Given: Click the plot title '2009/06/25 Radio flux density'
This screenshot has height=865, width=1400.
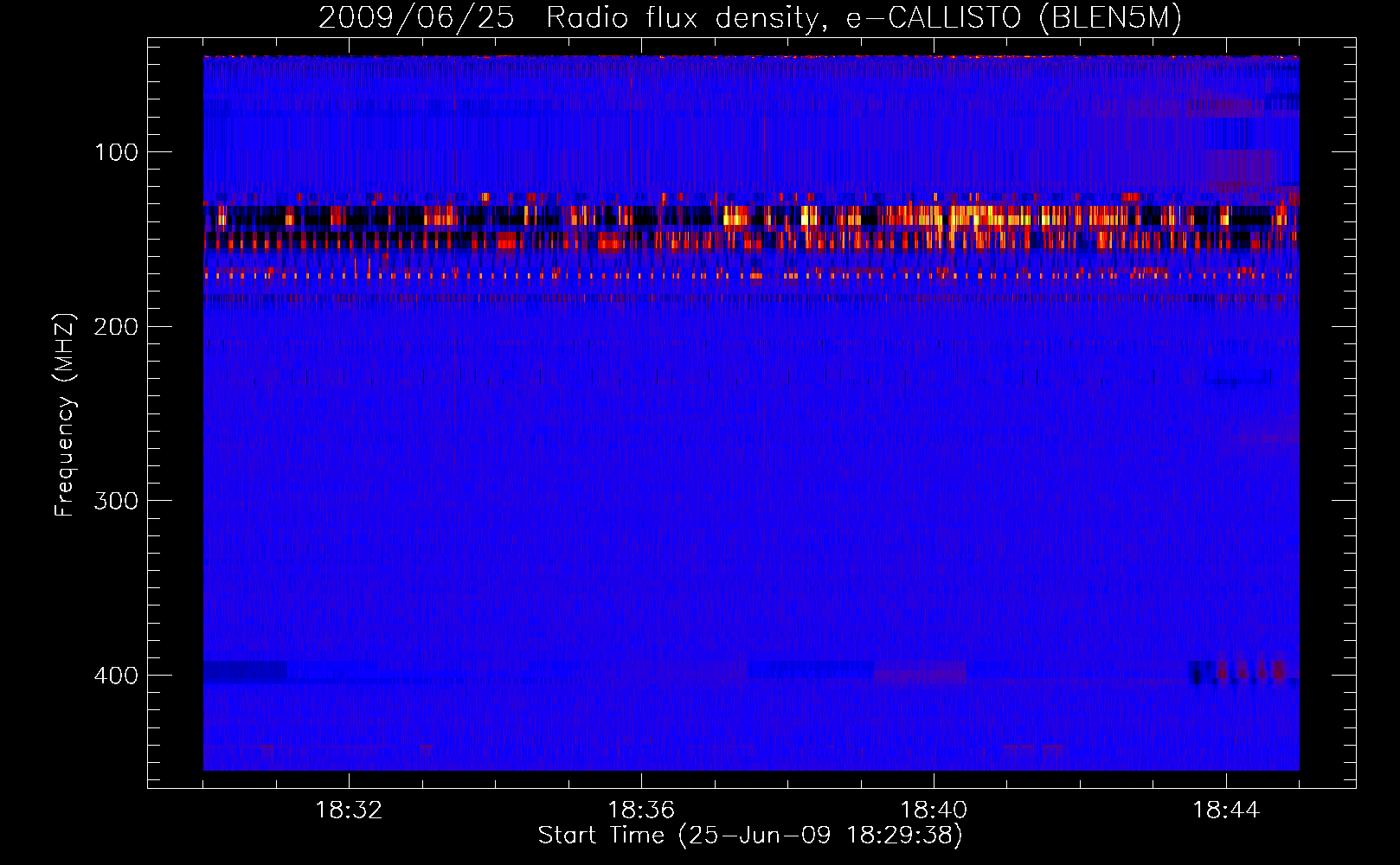Looking at the screenshot, I should tap(750, 18).
